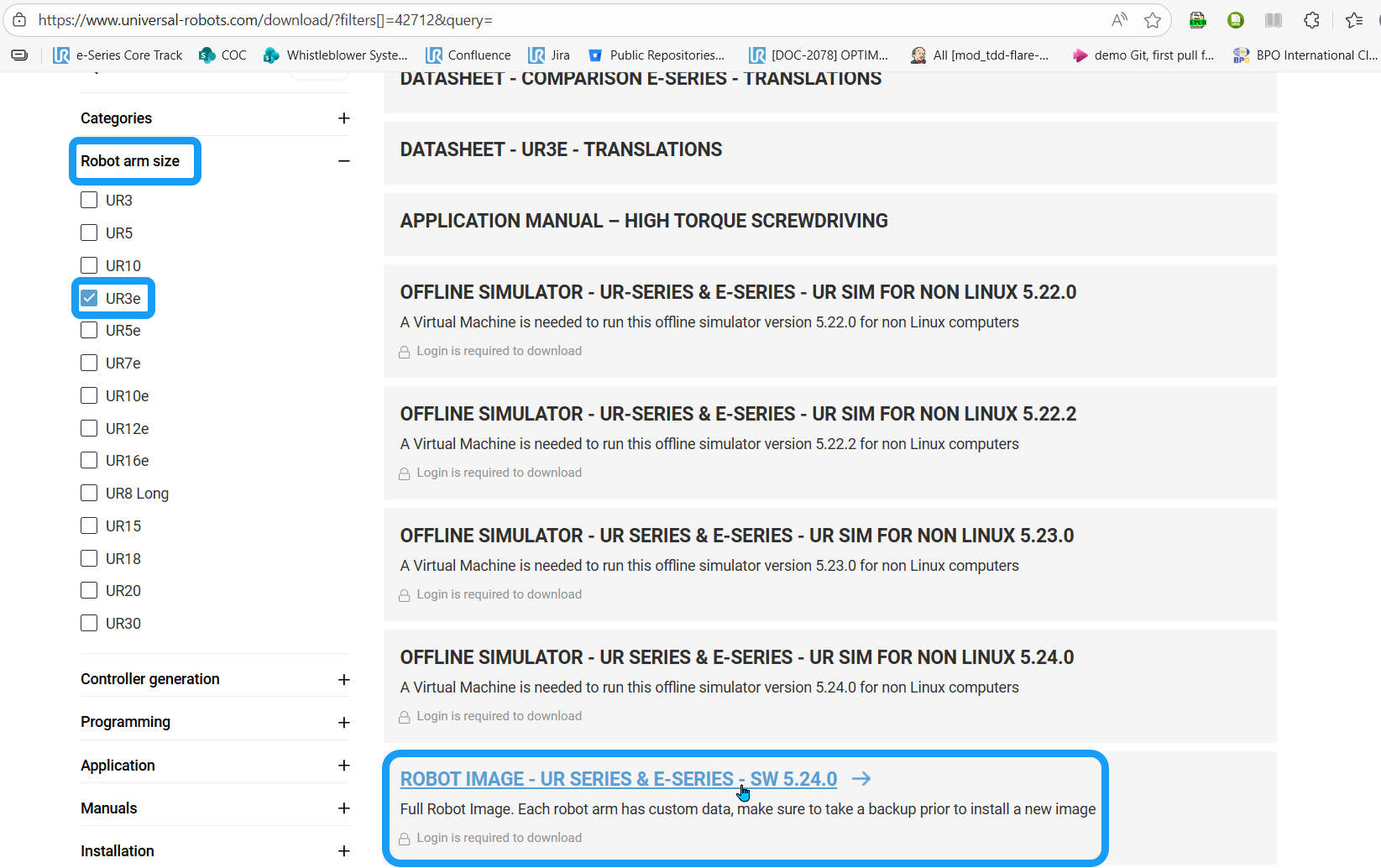Expand the Manuals filter section

(x=343, y=808)
